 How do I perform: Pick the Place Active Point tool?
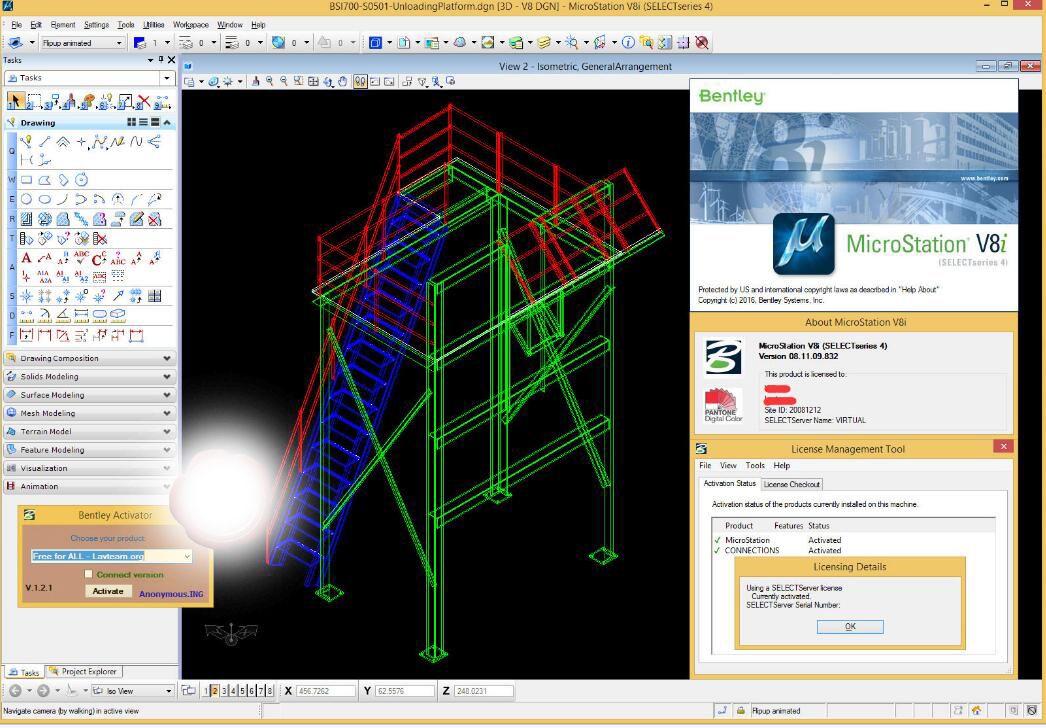81,142
